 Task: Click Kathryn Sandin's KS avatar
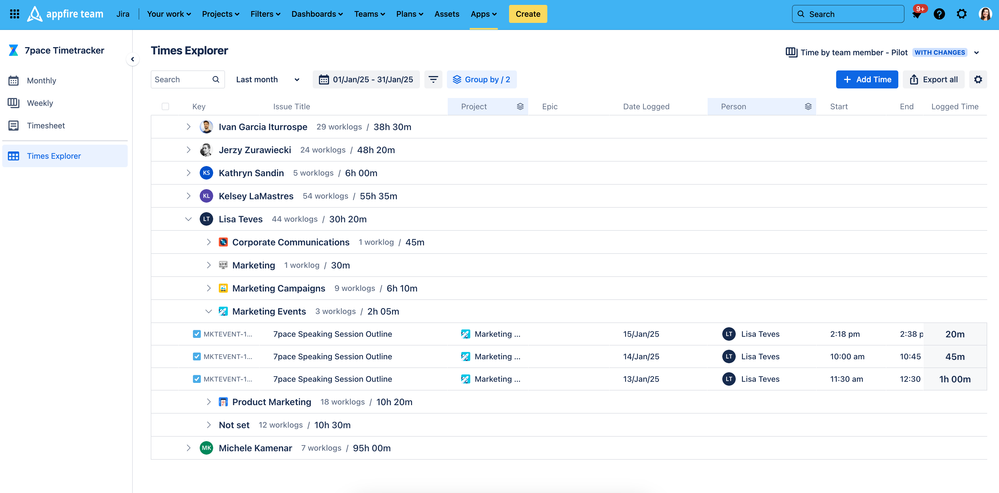(x=206, y=173)
